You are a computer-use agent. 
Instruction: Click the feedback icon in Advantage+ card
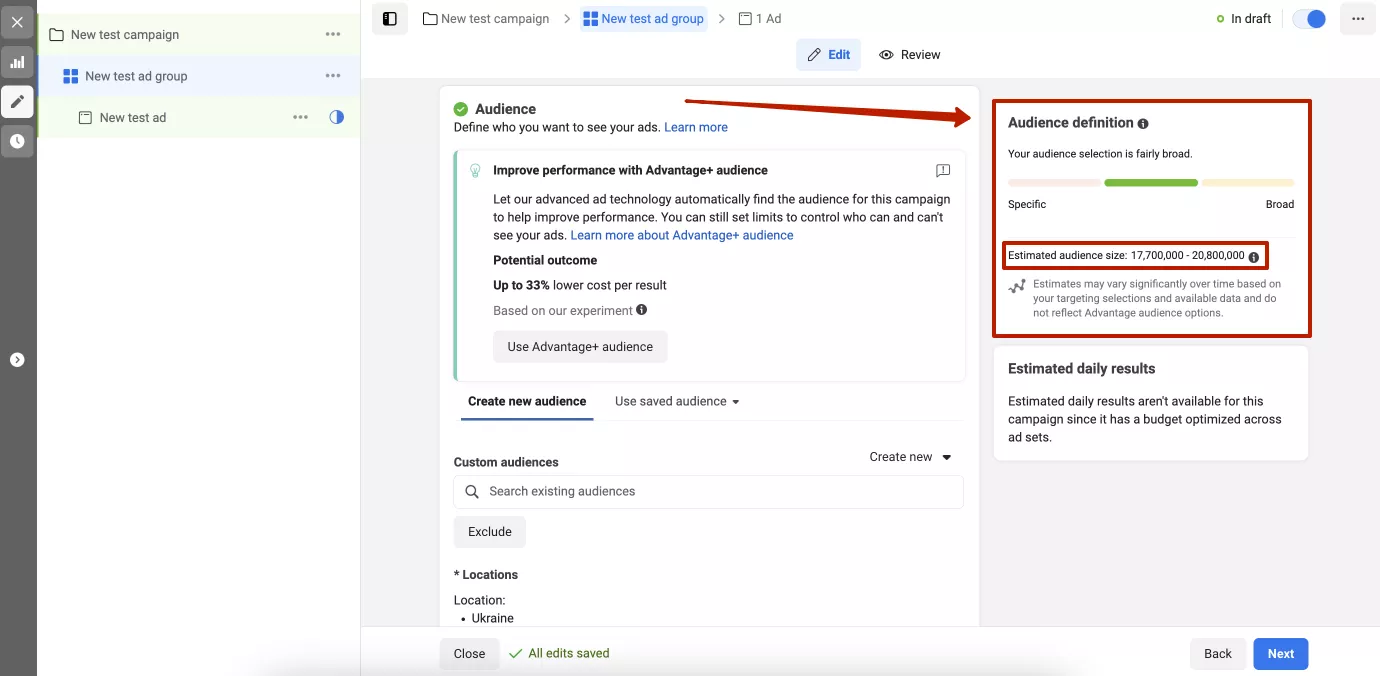pyautogui.click(x=943, y=171)
